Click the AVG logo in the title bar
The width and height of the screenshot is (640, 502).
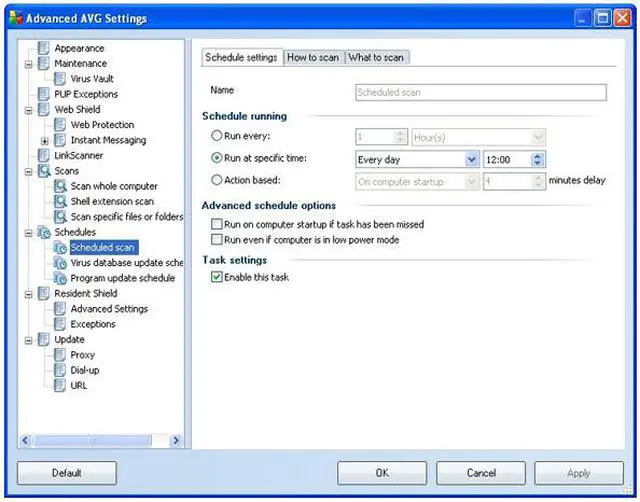(16, 18)
